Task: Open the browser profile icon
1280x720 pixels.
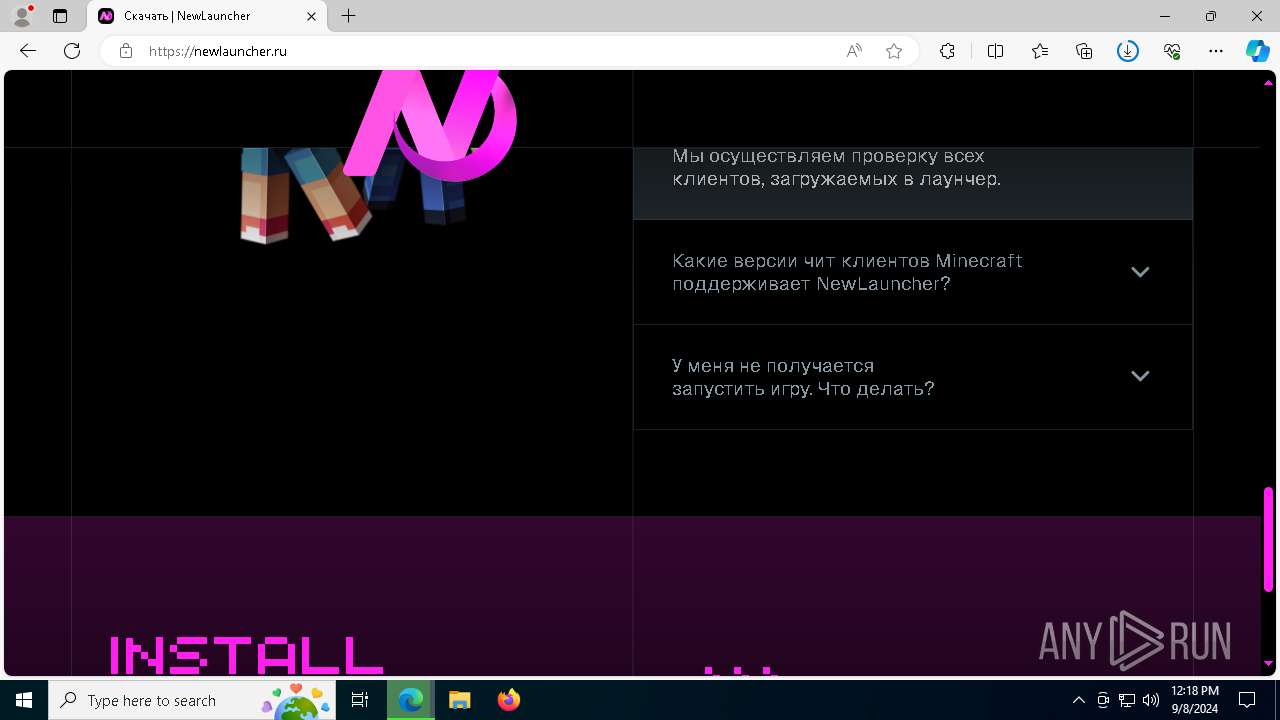Action: coord(22,16)
